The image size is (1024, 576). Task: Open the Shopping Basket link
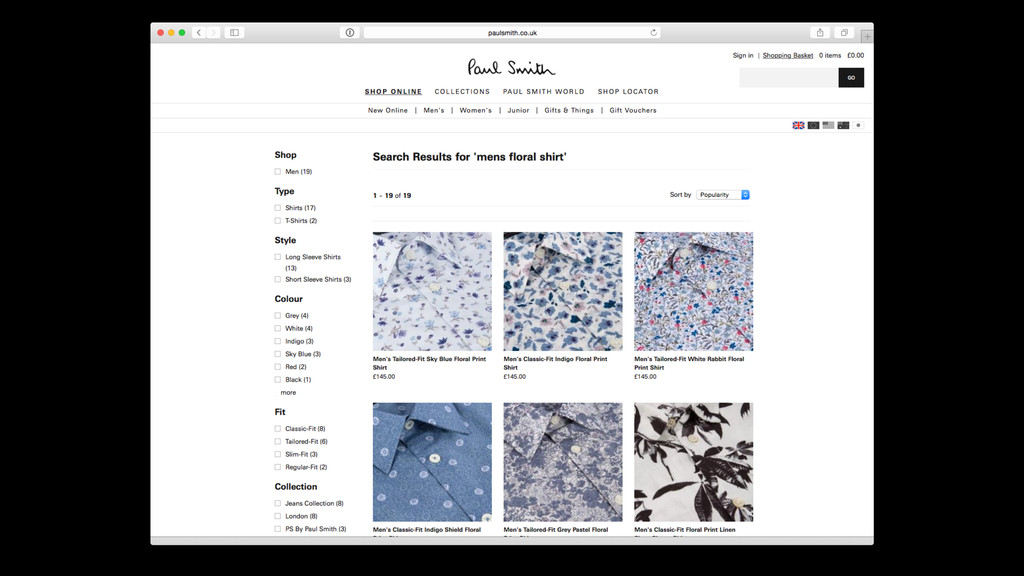788,56
